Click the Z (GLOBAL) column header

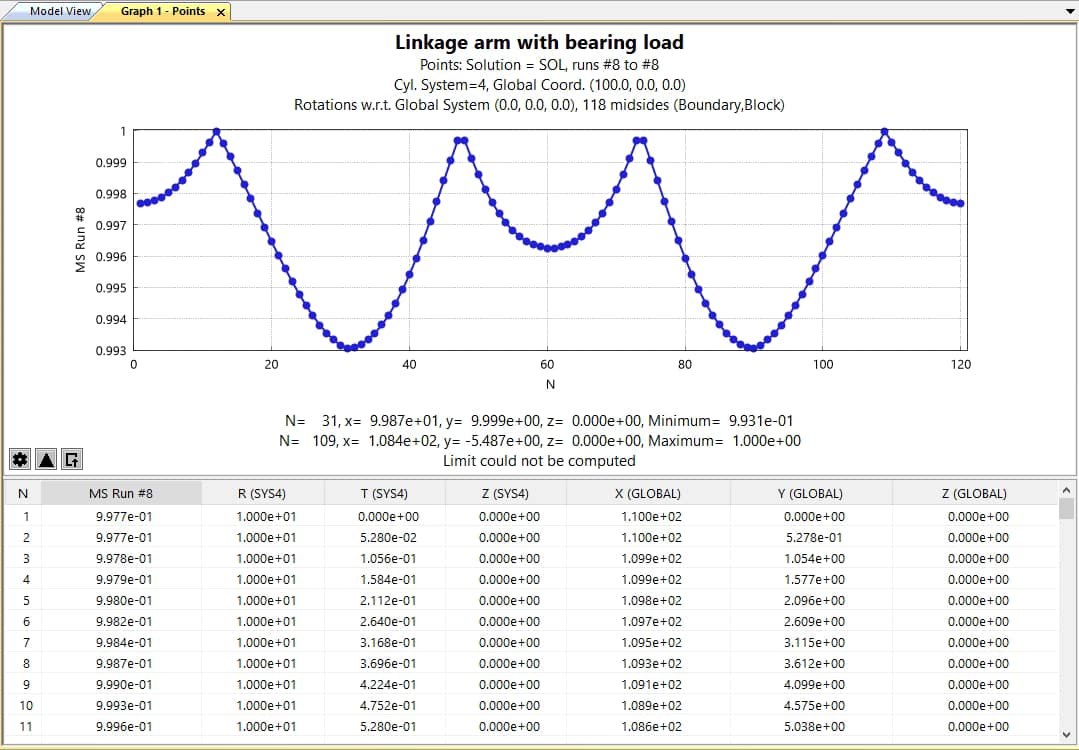point(977,493)
